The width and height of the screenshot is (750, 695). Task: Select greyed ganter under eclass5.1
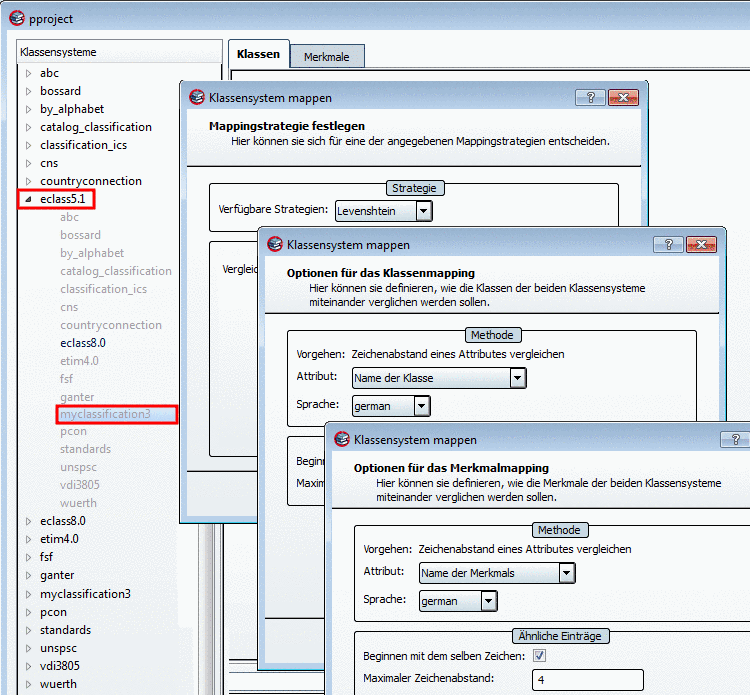(77, 397)
